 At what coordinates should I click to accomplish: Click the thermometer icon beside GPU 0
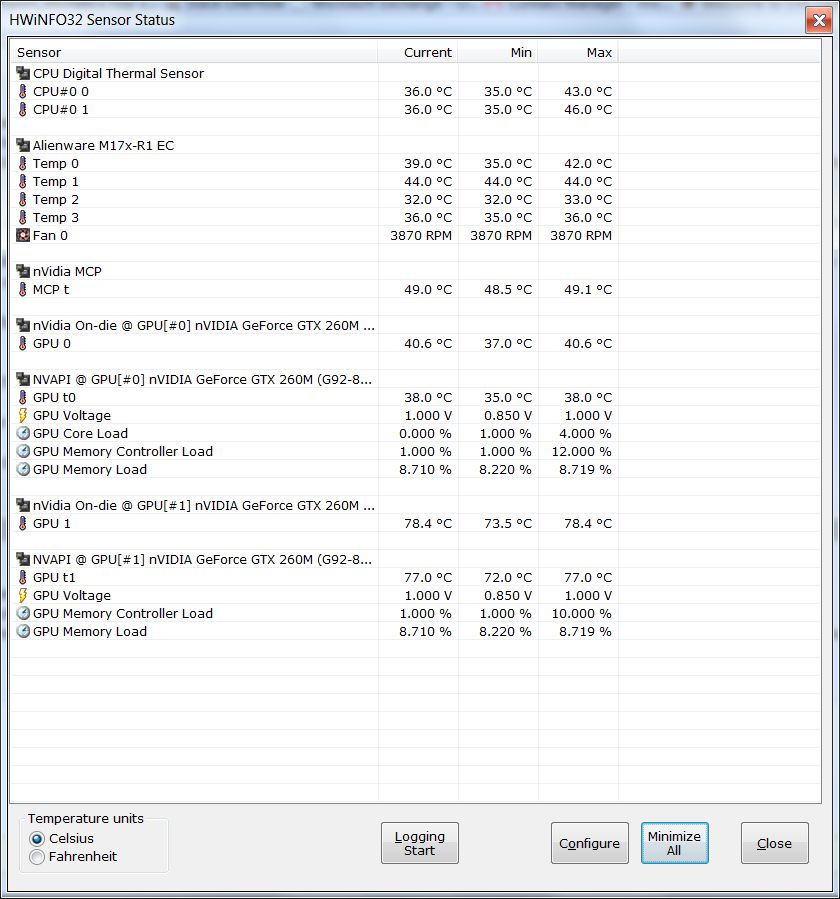(x=23, y=343)
